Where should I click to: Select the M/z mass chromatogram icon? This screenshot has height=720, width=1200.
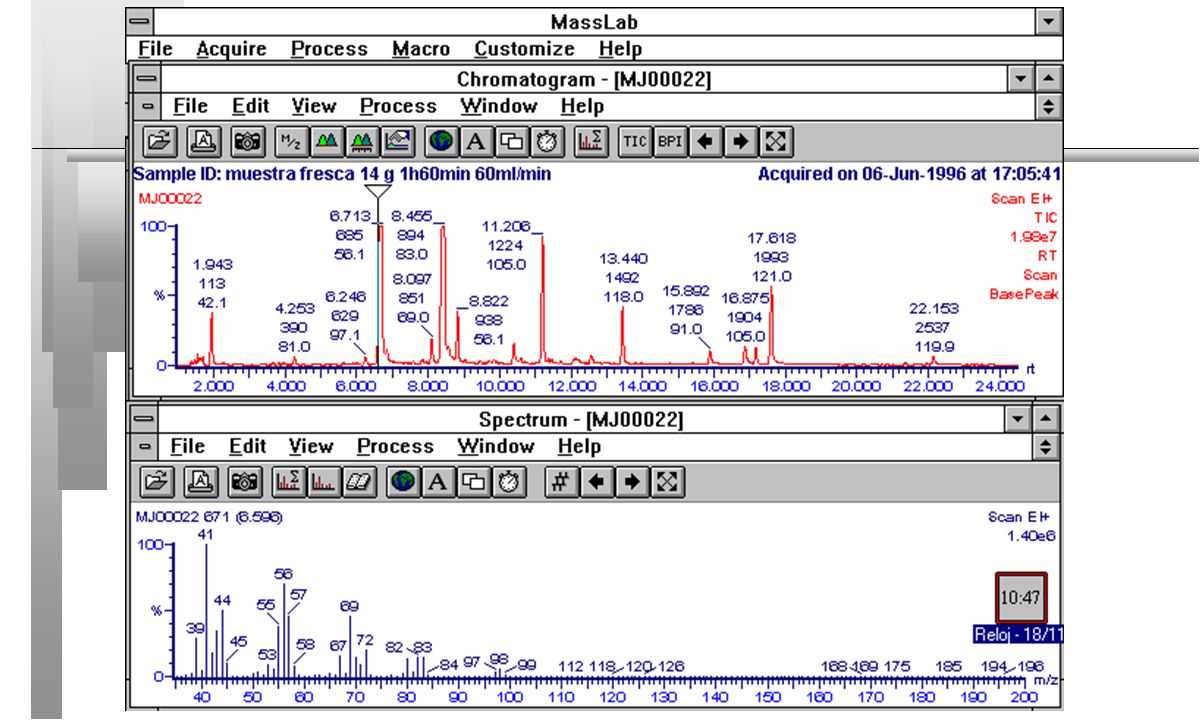pyautogui.click(x=291, y=142)
